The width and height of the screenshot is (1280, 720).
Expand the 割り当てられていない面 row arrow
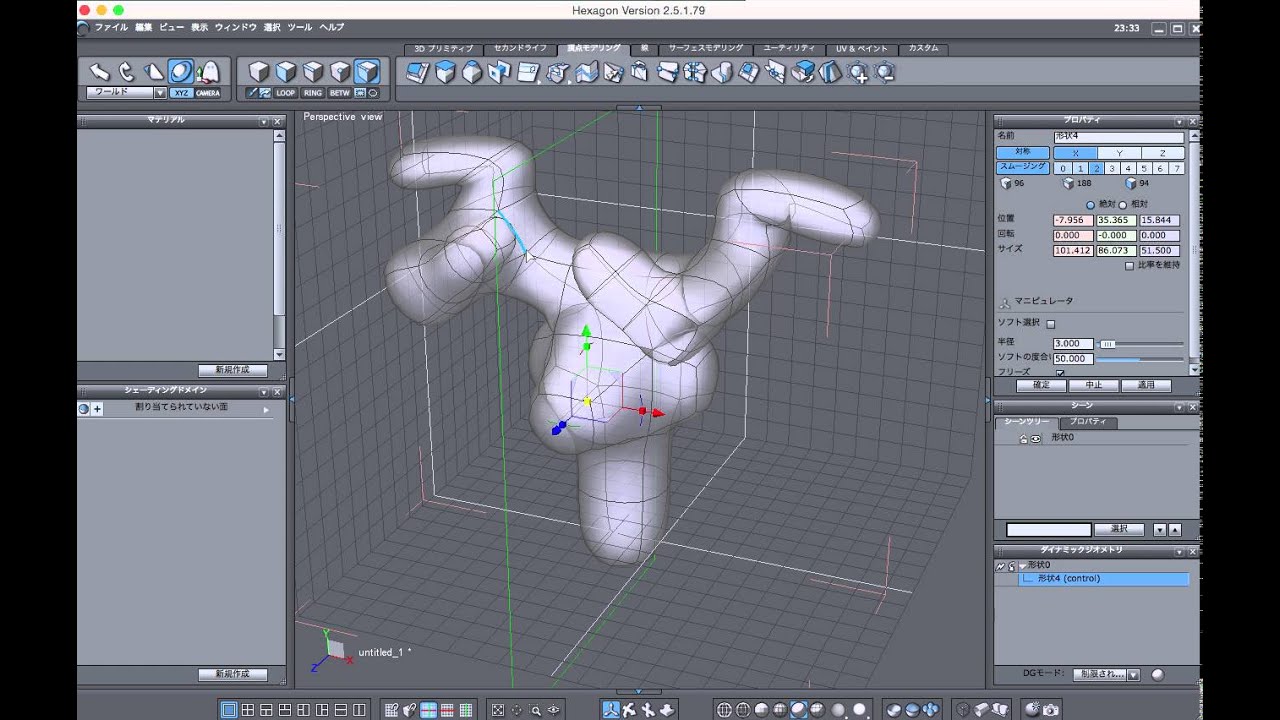(266, 409)
